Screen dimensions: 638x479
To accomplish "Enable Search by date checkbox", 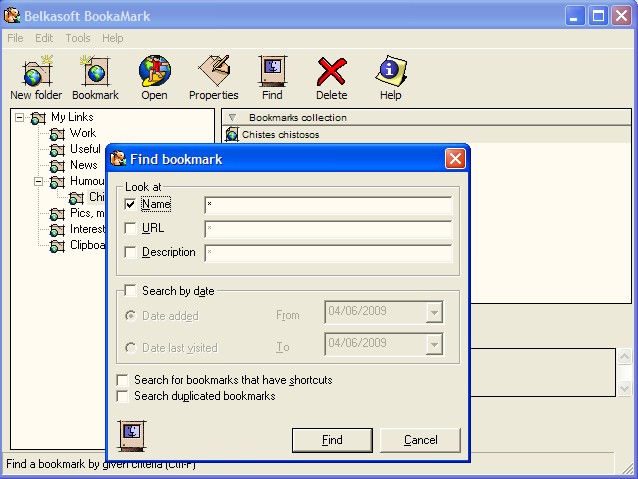I will (x=130, y=291).
